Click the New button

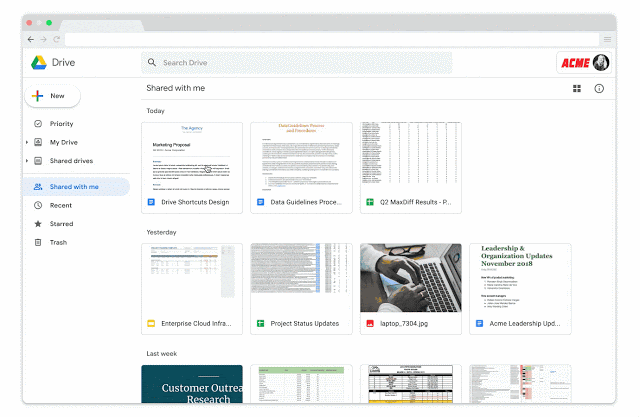click(52, 96)
